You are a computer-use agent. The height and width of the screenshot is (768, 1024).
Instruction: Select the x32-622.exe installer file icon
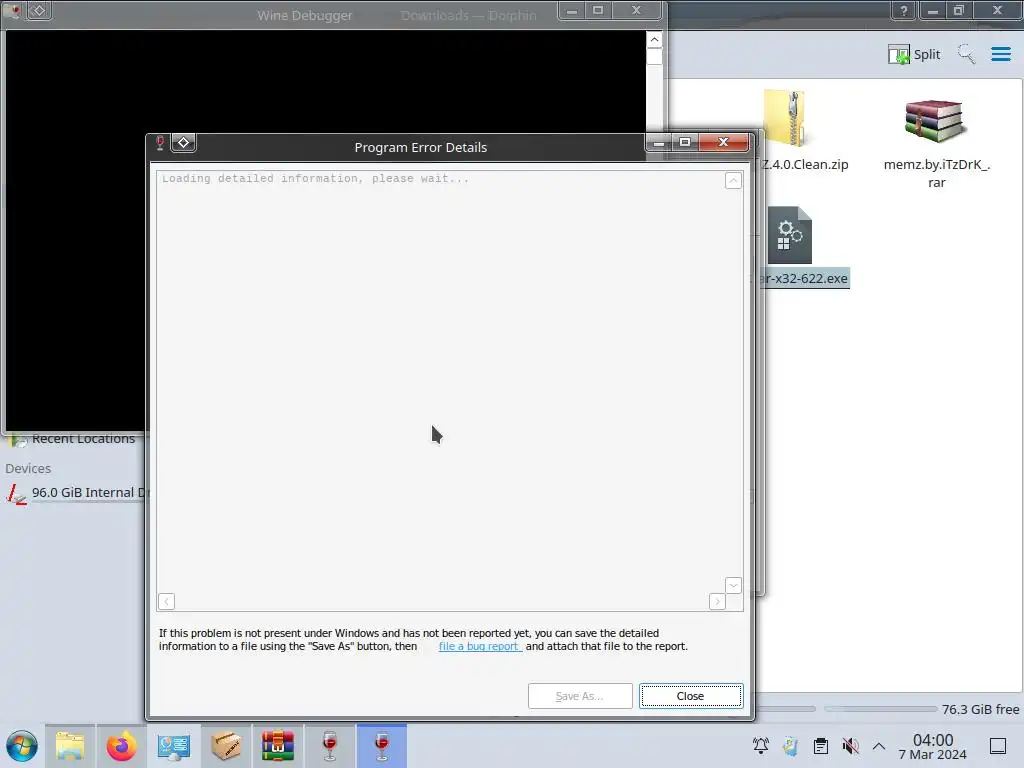point(790,235)
